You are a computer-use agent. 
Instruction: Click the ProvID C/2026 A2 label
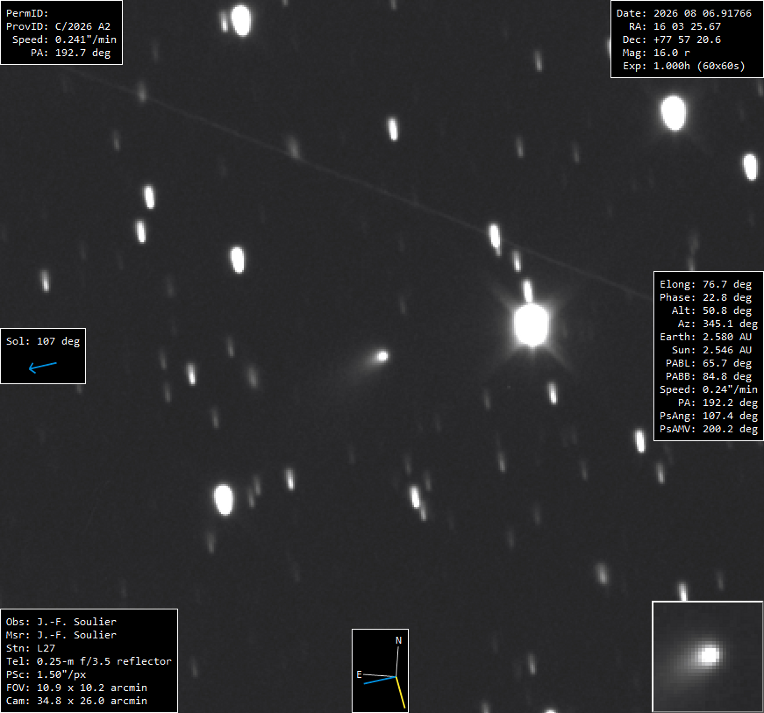pyautogui.click(x=58, y=26)
